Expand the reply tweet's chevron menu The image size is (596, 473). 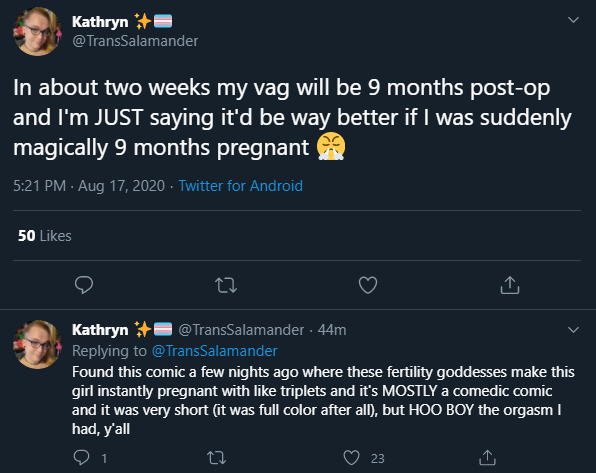(573, 330)
